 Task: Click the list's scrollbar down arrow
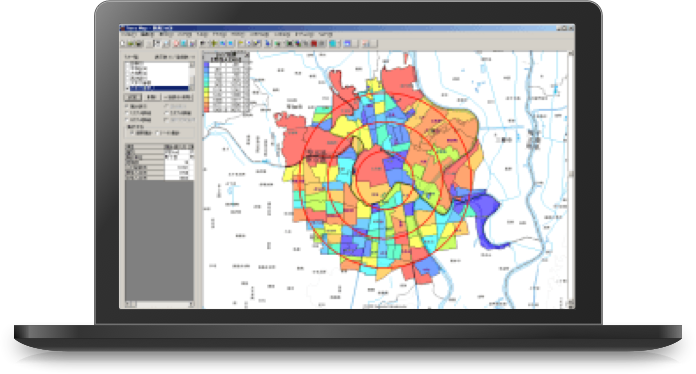tap(192, 88)
